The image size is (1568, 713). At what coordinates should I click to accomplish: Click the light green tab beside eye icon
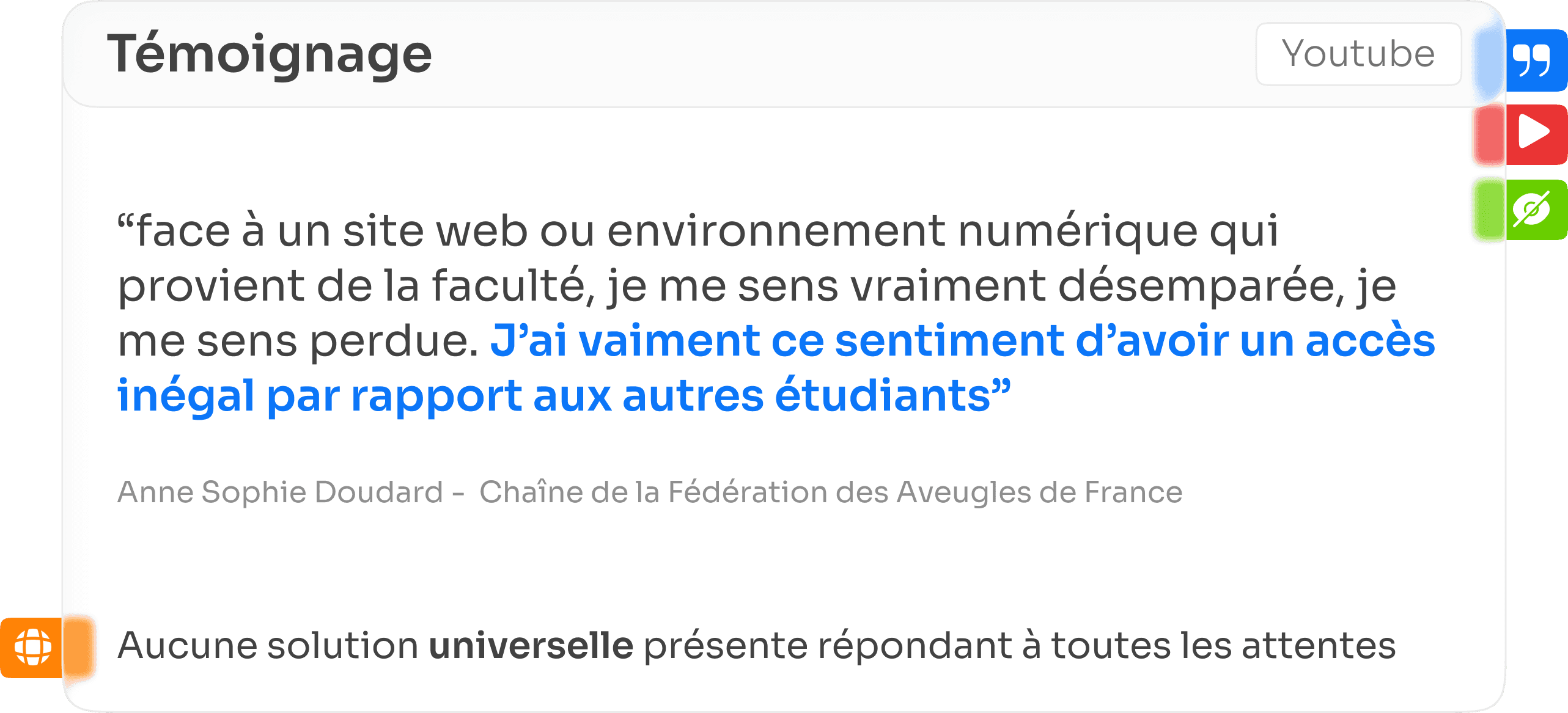(1489, 210)
